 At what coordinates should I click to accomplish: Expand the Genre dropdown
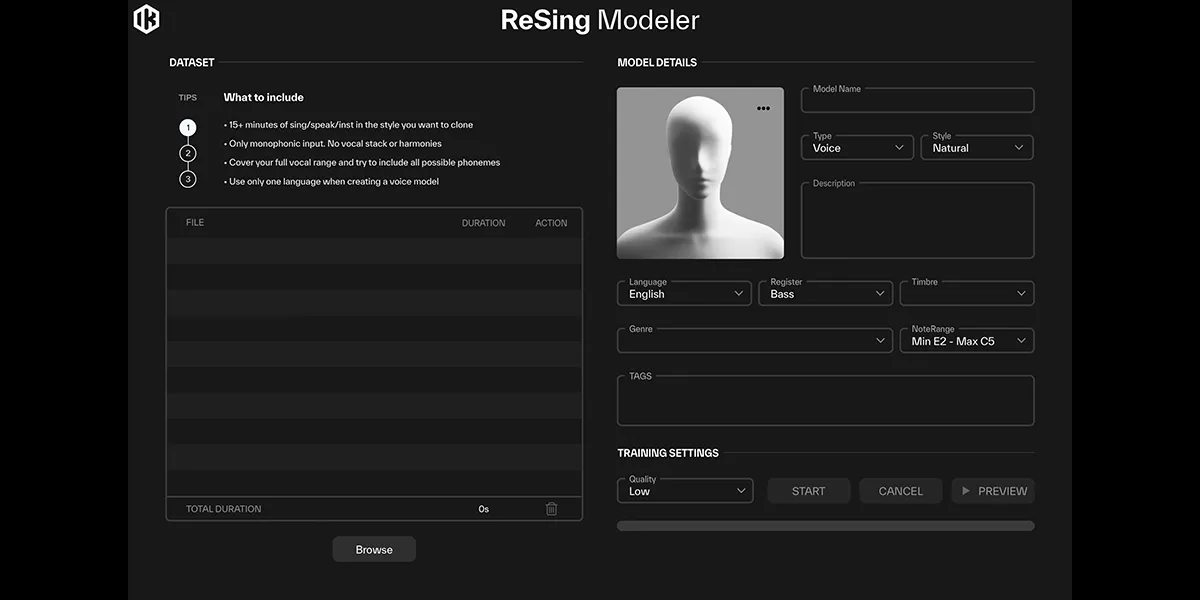click(754, 341)
